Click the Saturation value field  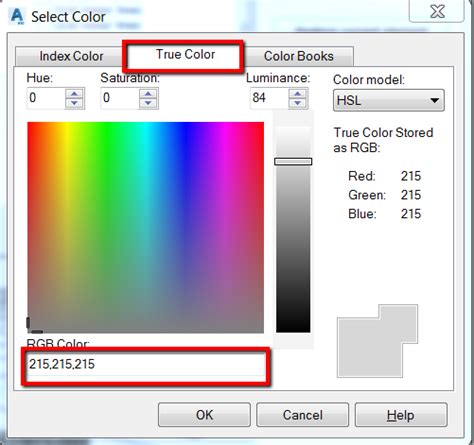point(120,98)
